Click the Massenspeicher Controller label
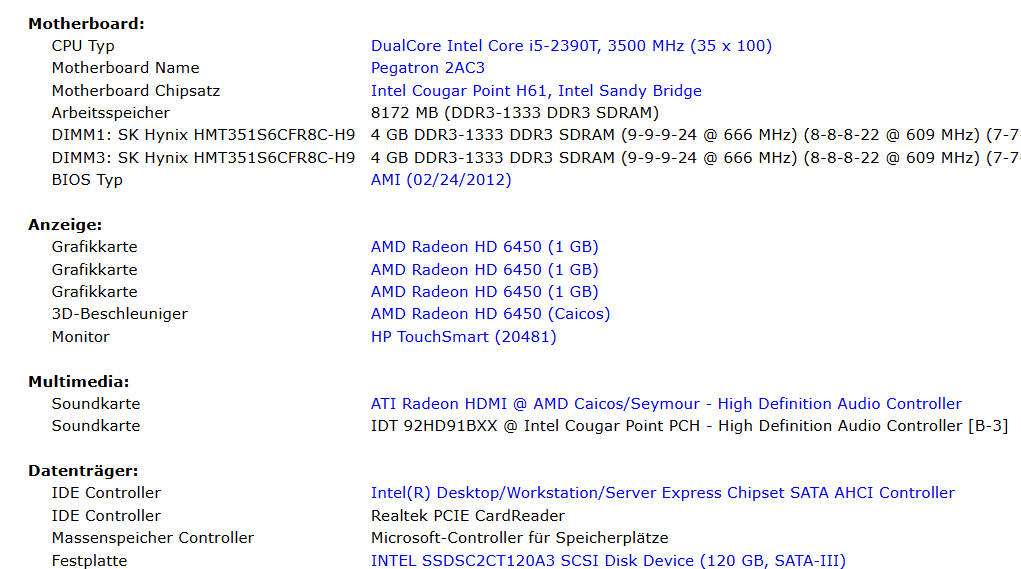Image resolution: width=1021 pixels, height=569 pixels. click(x=153, y=538)
